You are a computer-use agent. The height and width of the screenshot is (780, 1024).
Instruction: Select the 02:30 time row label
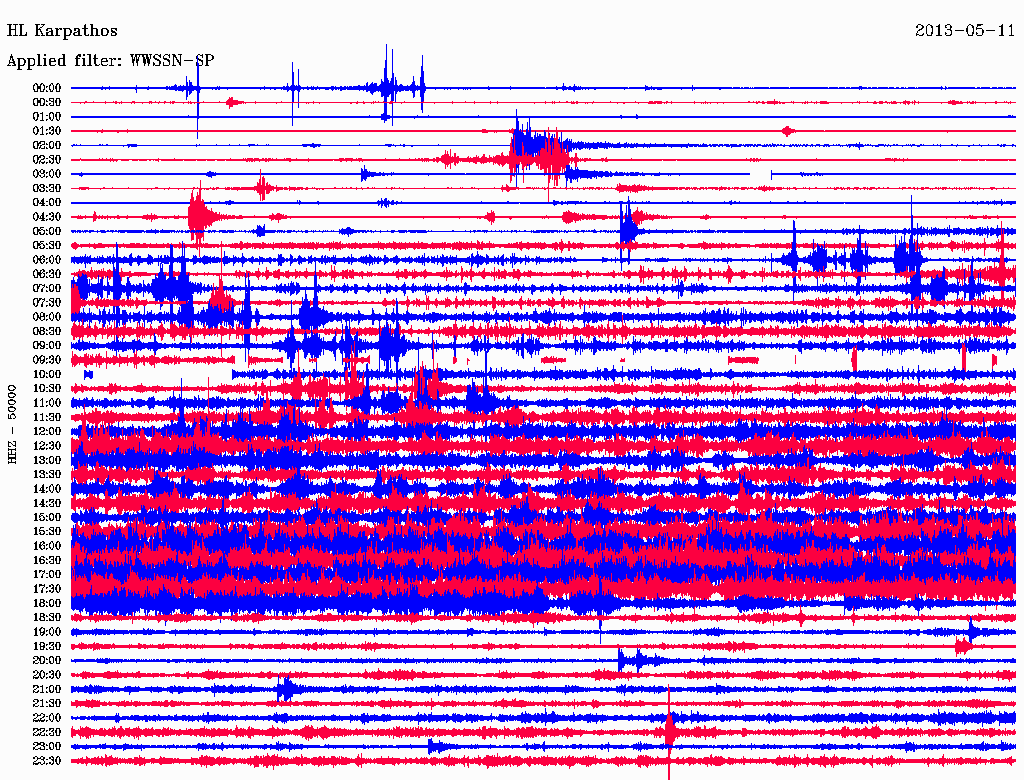click(x=47, y=160)
